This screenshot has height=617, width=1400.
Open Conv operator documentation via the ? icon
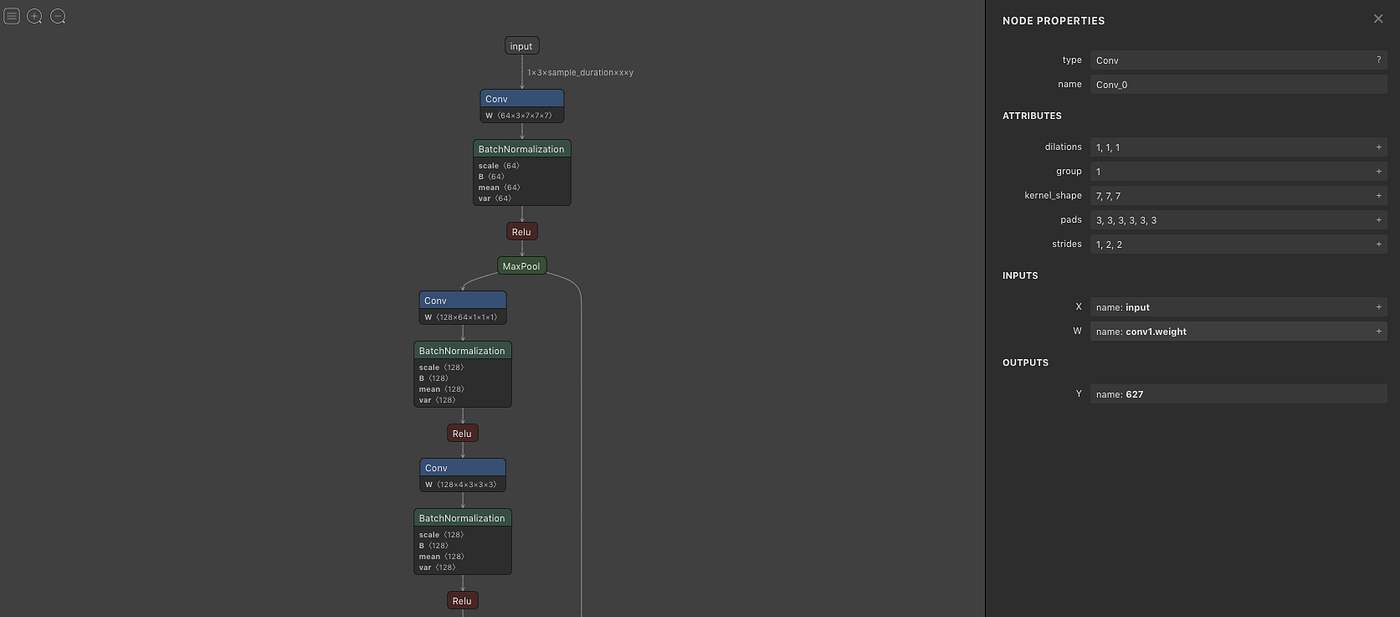pos(1378,59)
